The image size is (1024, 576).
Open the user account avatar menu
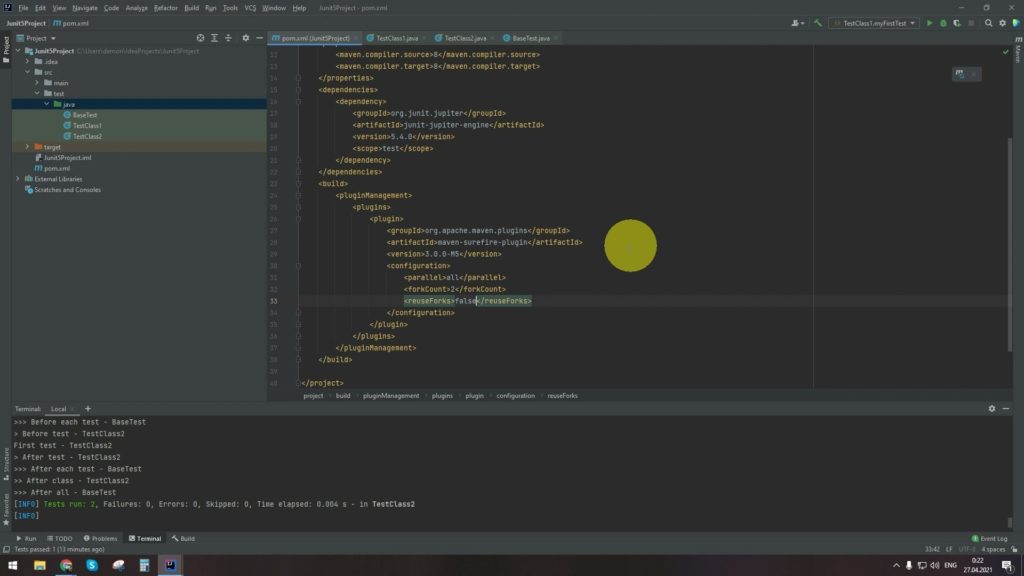click(x=797, y=23)
